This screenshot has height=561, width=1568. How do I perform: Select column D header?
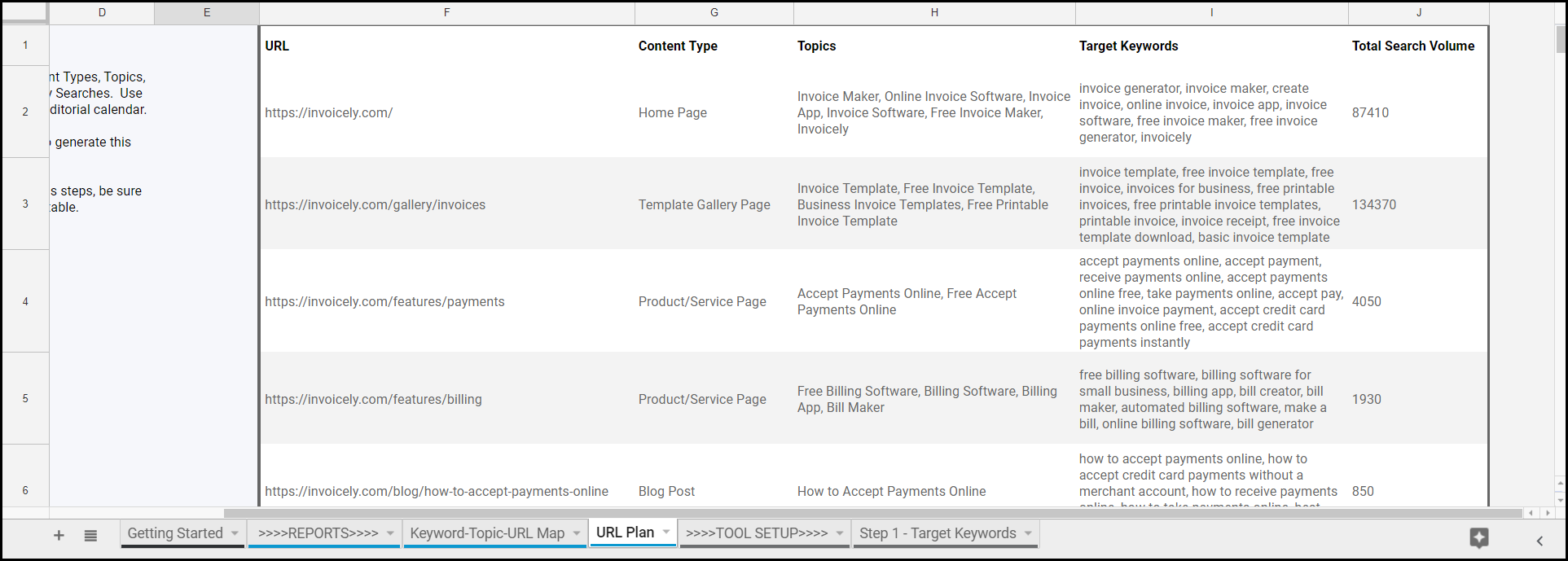click(x=102, y=12)
